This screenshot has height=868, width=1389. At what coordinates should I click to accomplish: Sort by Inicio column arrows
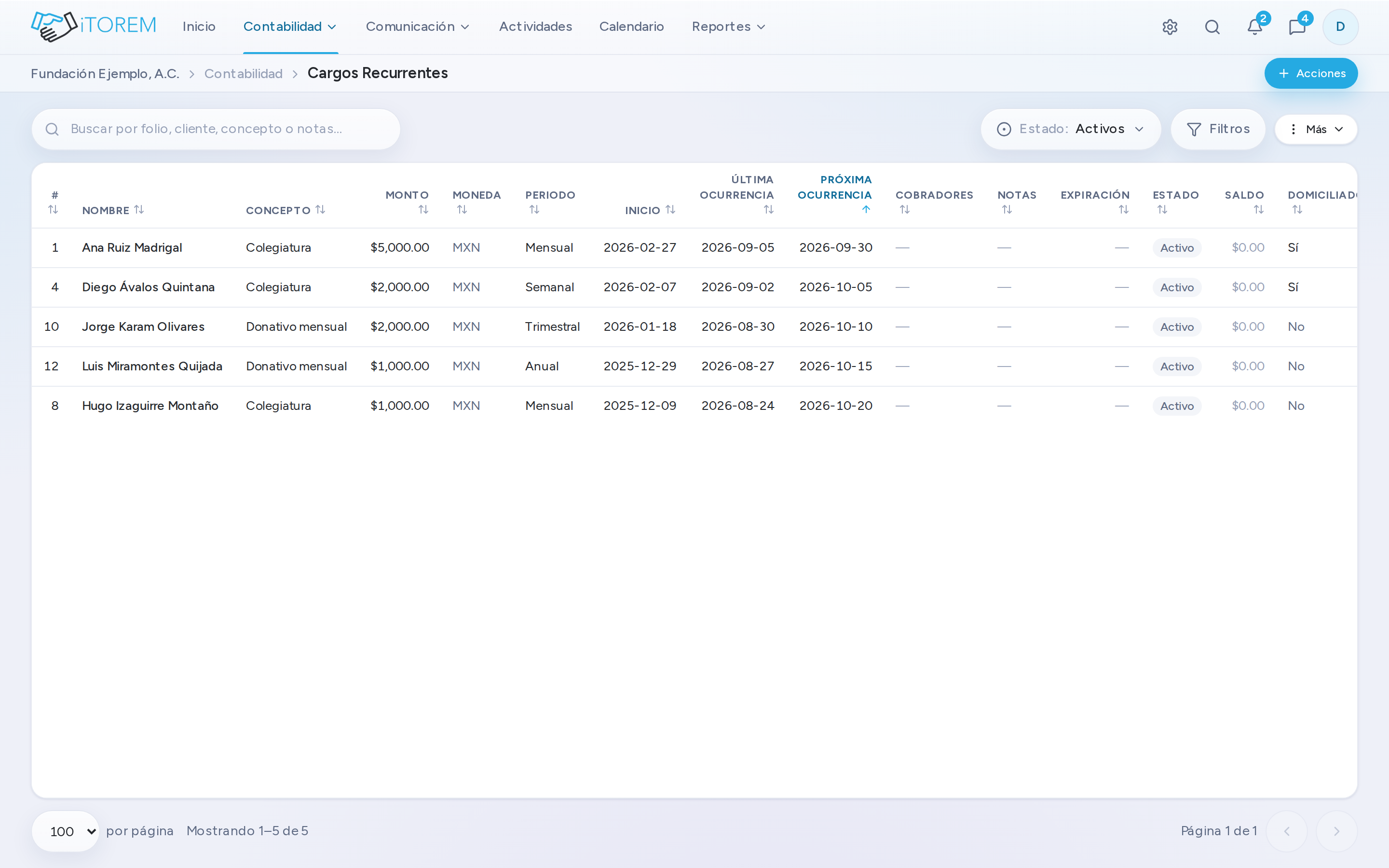670,210
